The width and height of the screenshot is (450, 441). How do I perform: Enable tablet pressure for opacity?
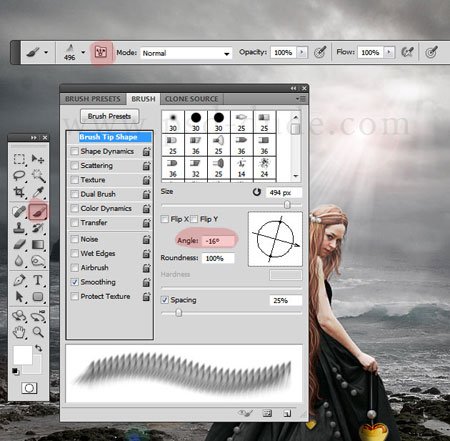pos(320,52)
